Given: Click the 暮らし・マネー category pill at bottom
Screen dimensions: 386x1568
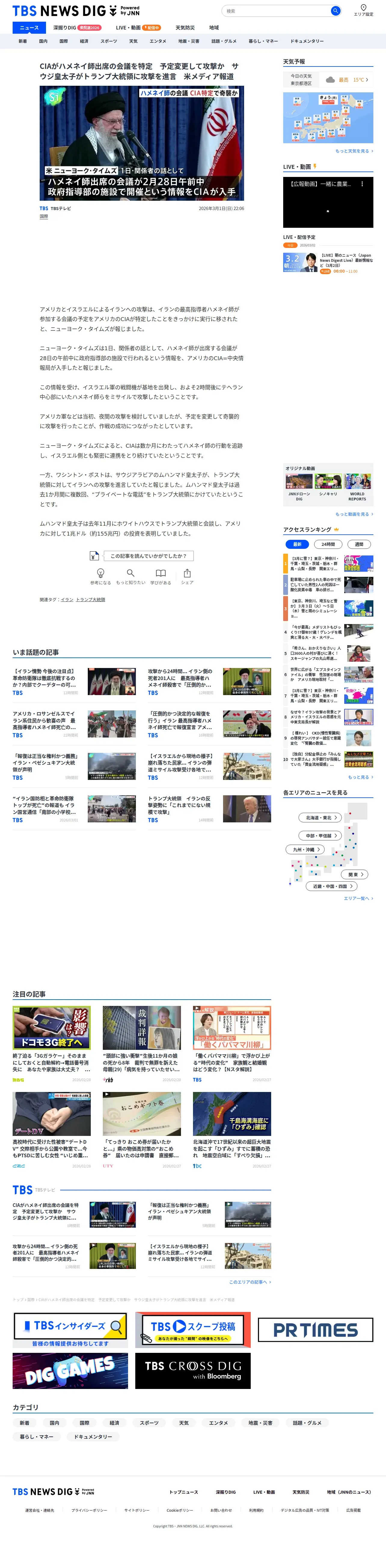Looking at the screenshot, I should tap(36, 1437).
